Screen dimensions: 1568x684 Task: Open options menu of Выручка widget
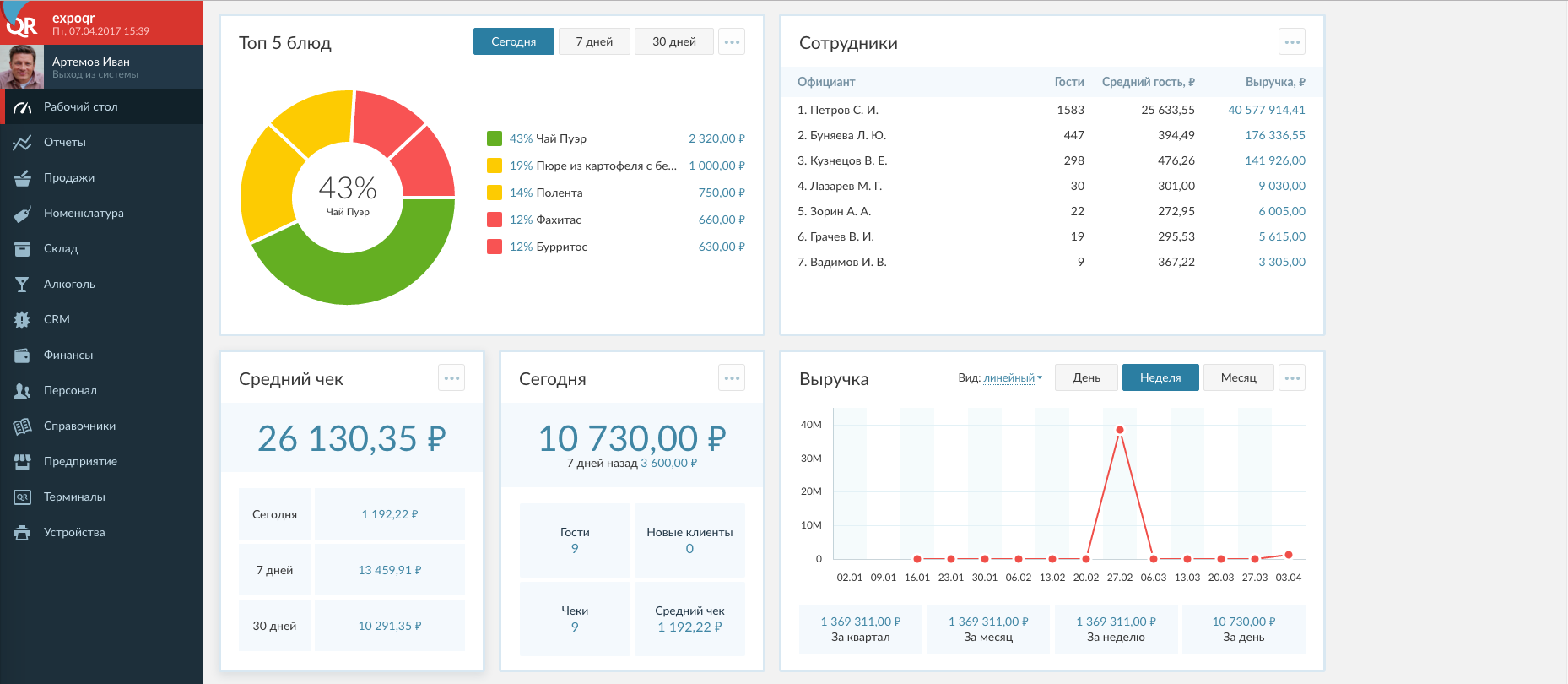click(x=1292, y=377)
